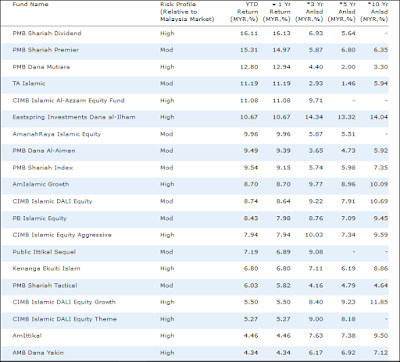Select 1 Yr return 8.64 for CIMB DALI Equity
This screenshot has height=362, width=400.
point(283,201)
